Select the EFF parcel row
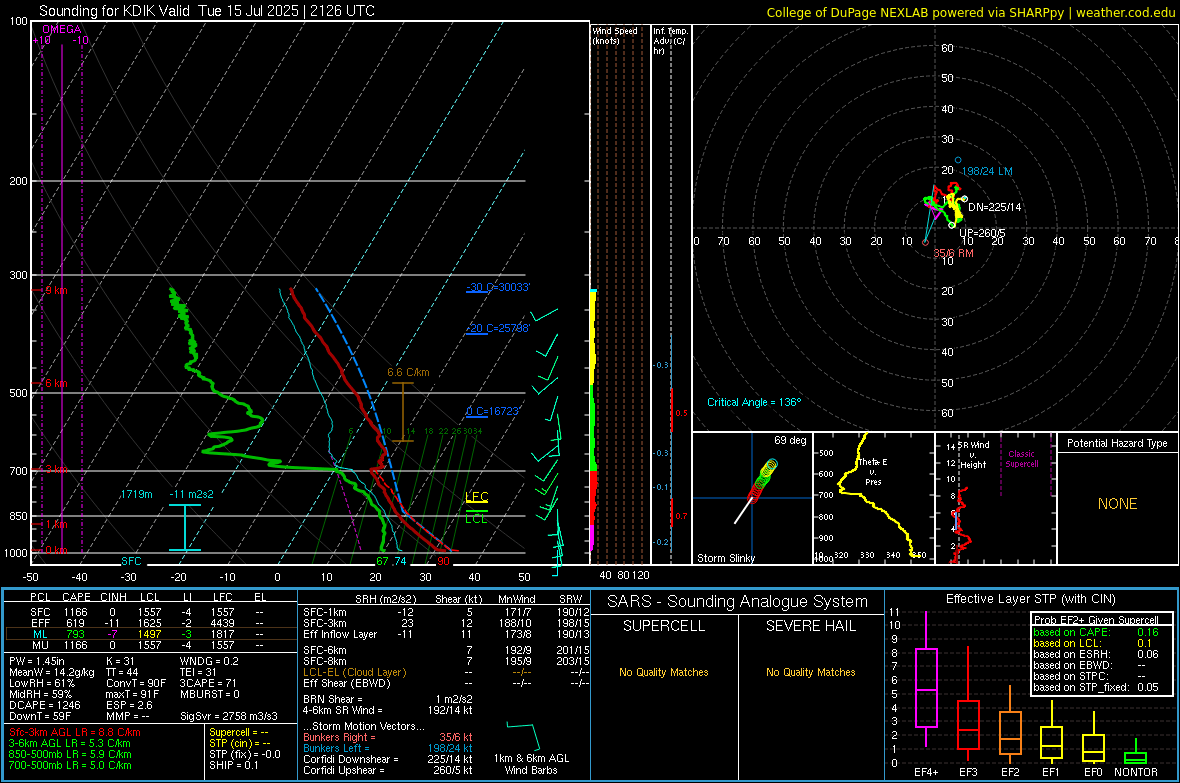This screenshot has width=1180, height=783. pyautogui.click(x=150, y=623)
